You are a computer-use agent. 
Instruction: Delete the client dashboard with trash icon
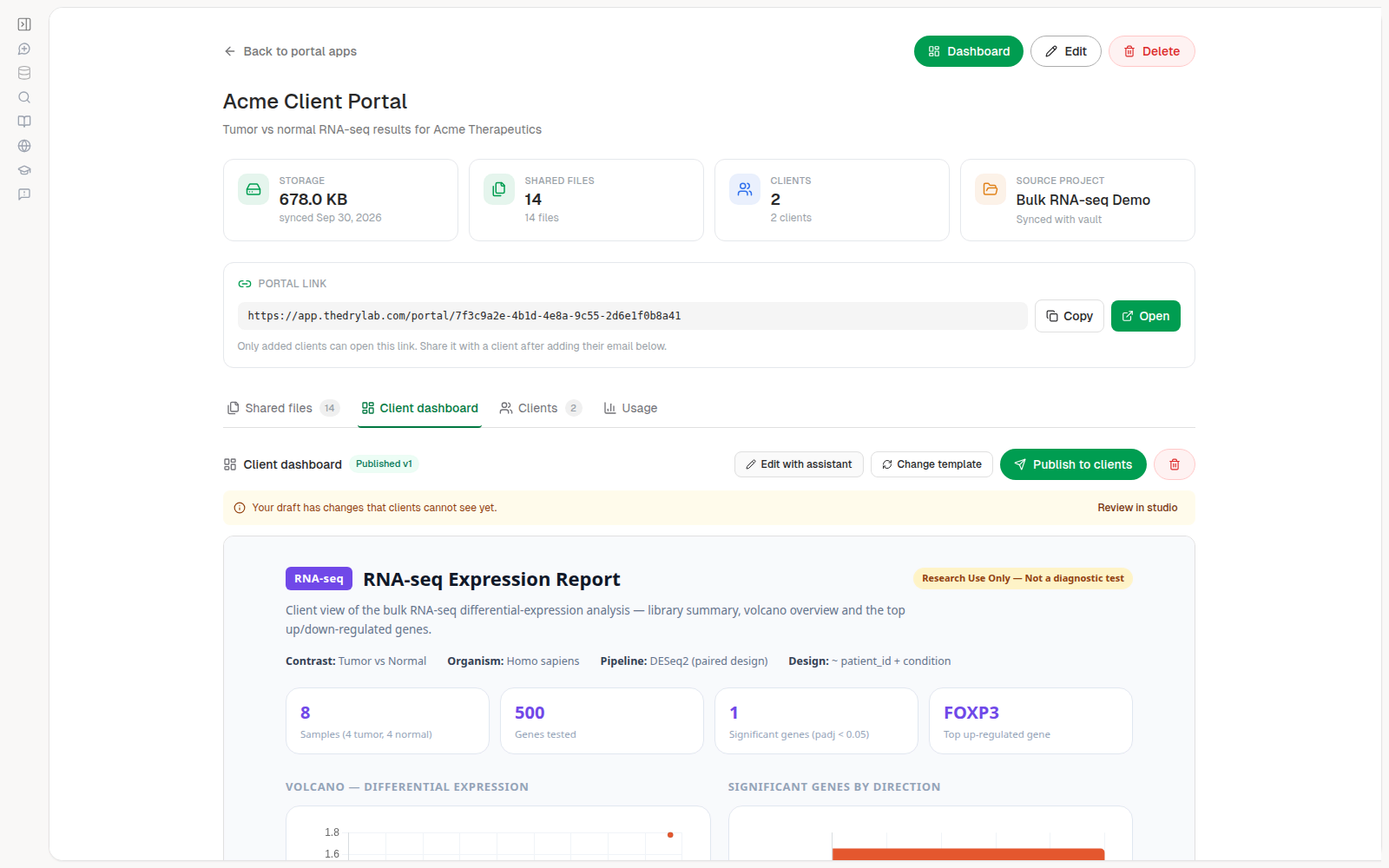[x=1175, y=464]
